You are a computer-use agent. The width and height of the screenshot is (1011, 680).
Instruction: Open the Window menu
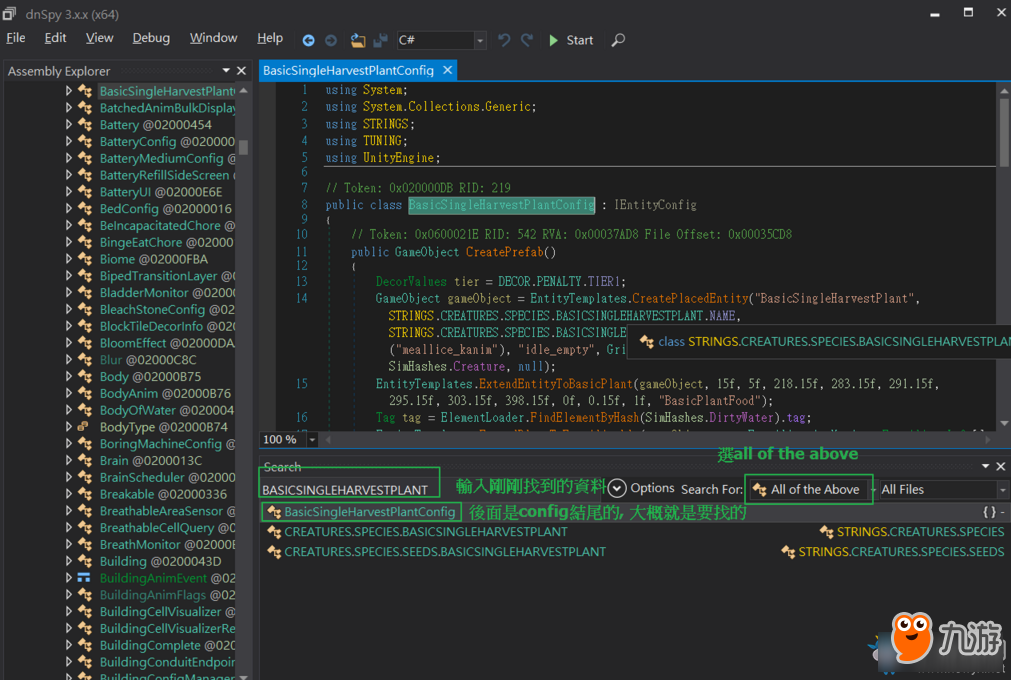213,38
